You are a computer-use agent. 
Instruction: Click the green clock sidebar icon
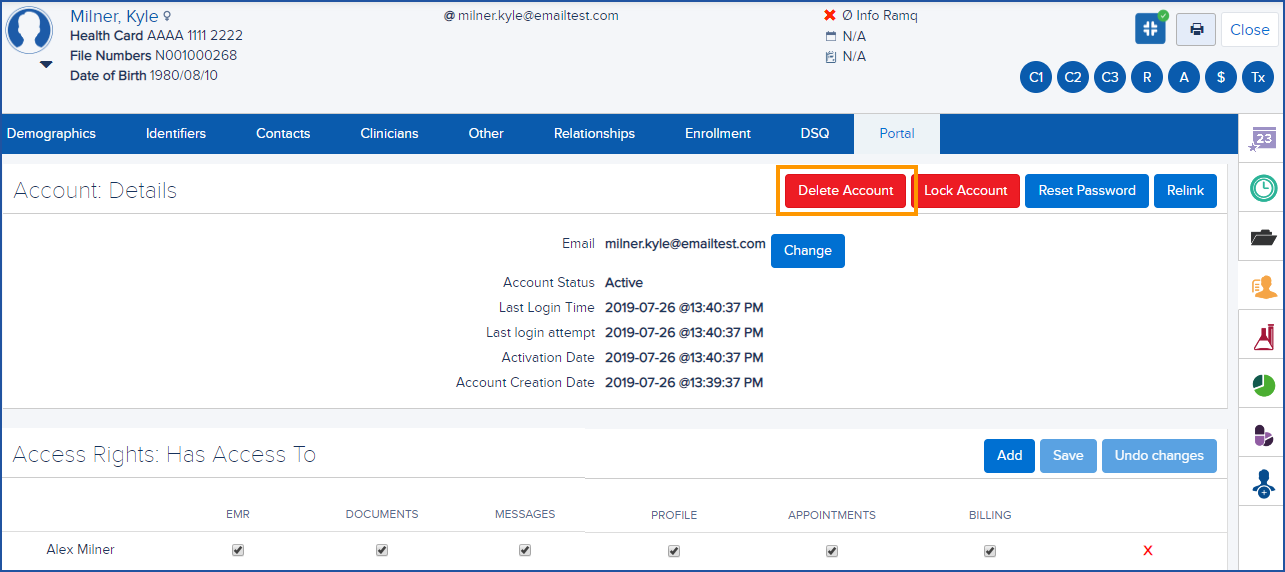coord(1263,188)
